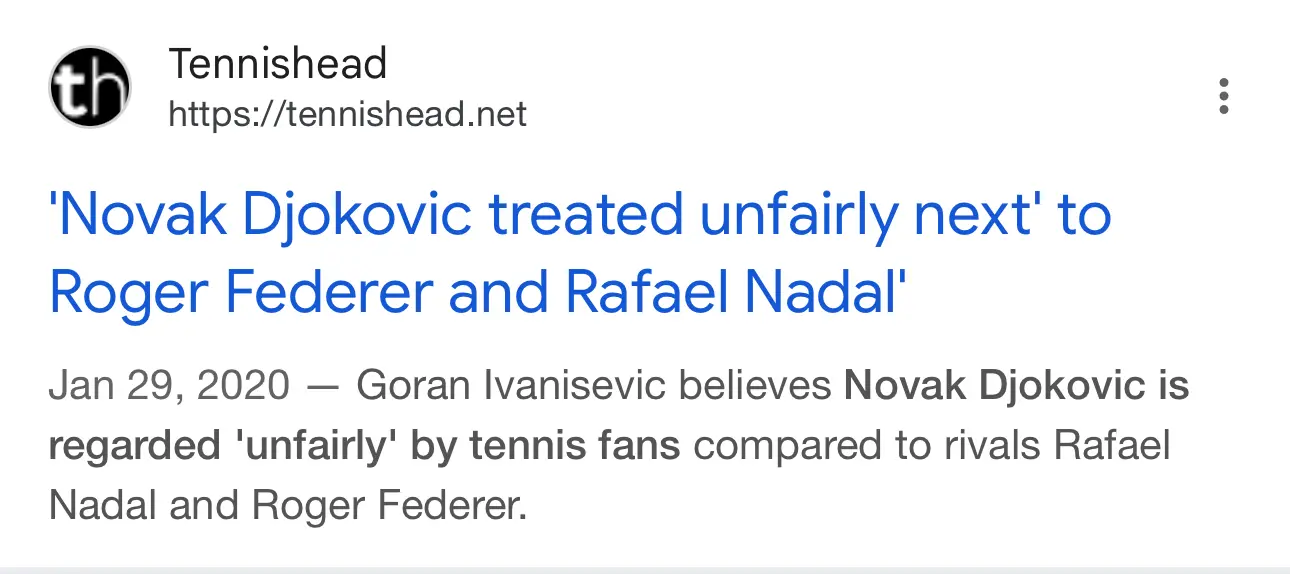Image resolution: width=1290 pixels, height=574 pixels.
Task: Open the three-dot more options menu
Action: tap(1223, 96)
